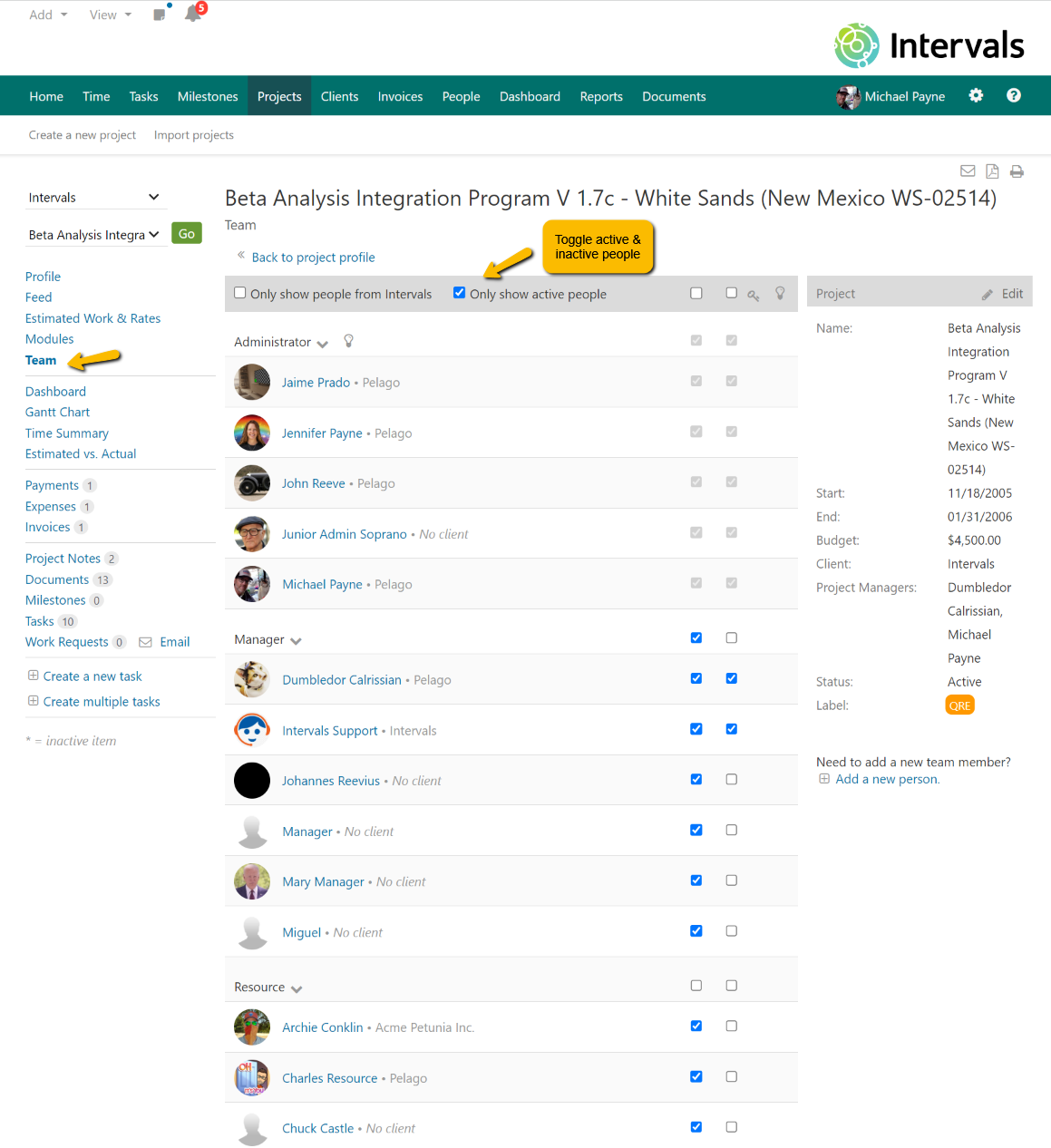
Task: Expand the Administrator group chevron
Action: click(322, 344)
